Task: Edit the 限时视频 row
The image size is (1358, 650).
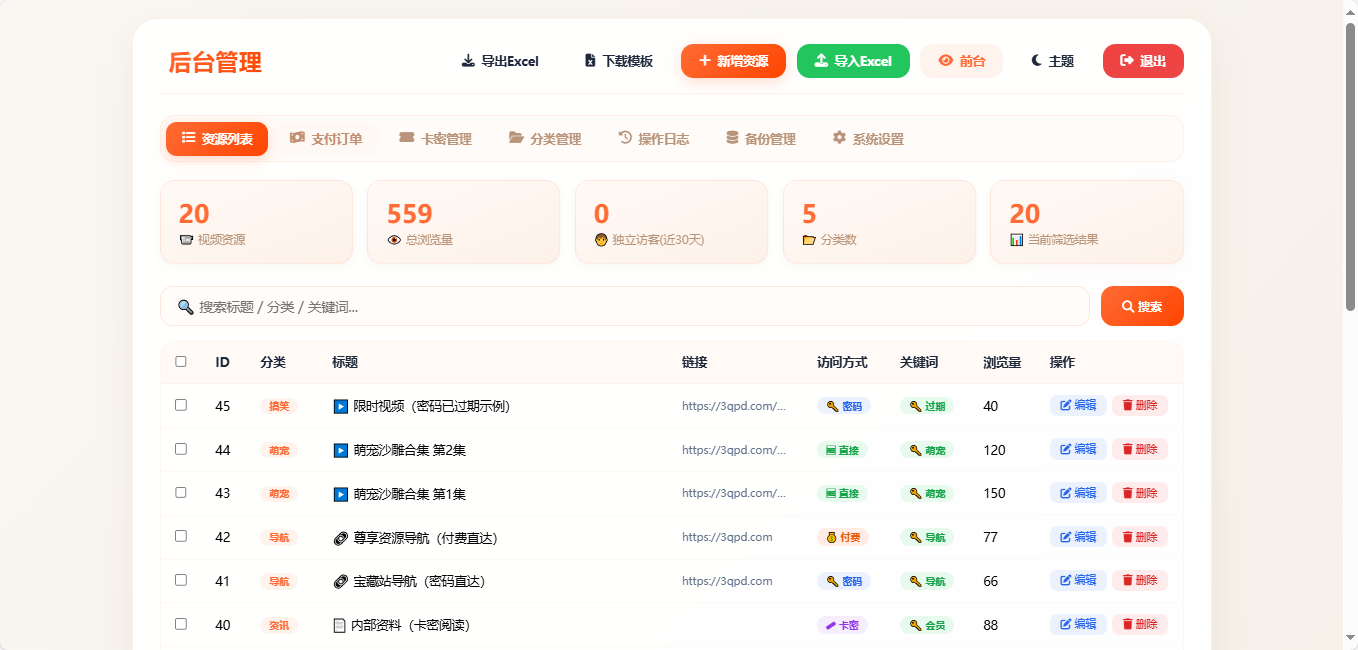Action: (x=1078, y=405)
